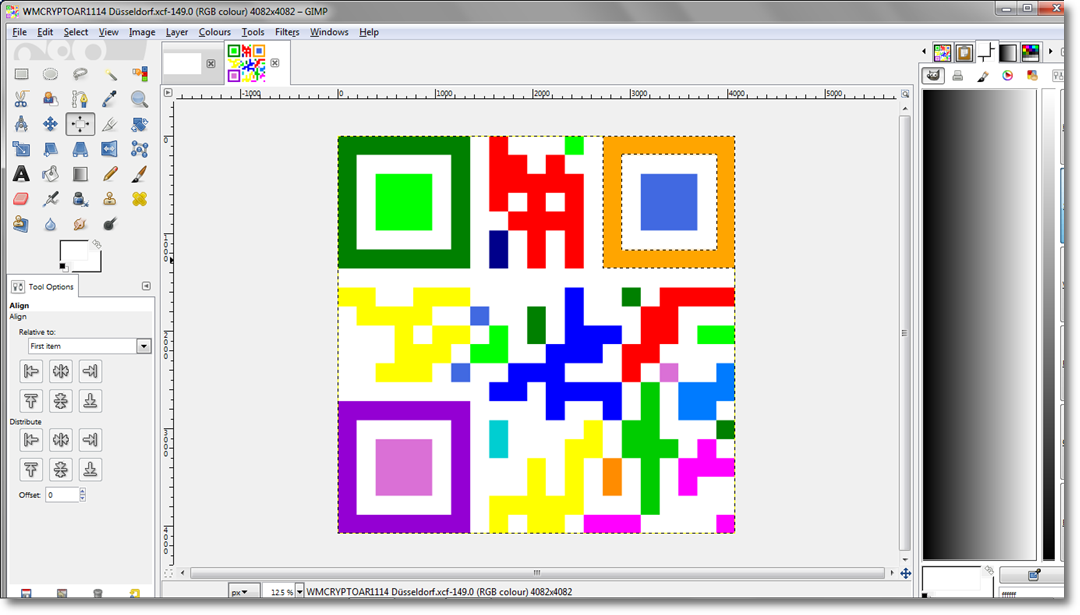Choose the Measure compass tool

tap(21, 124)
